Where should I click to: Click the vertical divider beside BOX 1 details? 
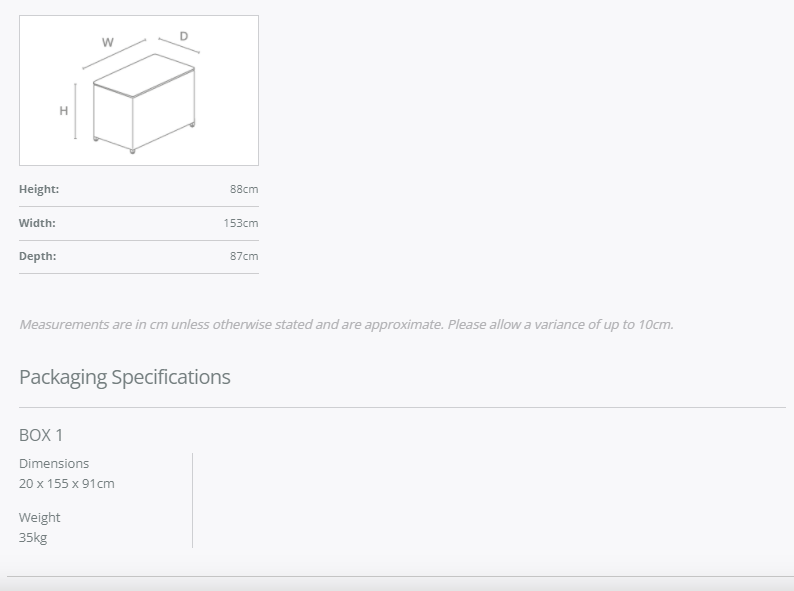click(x=192, y=500)
